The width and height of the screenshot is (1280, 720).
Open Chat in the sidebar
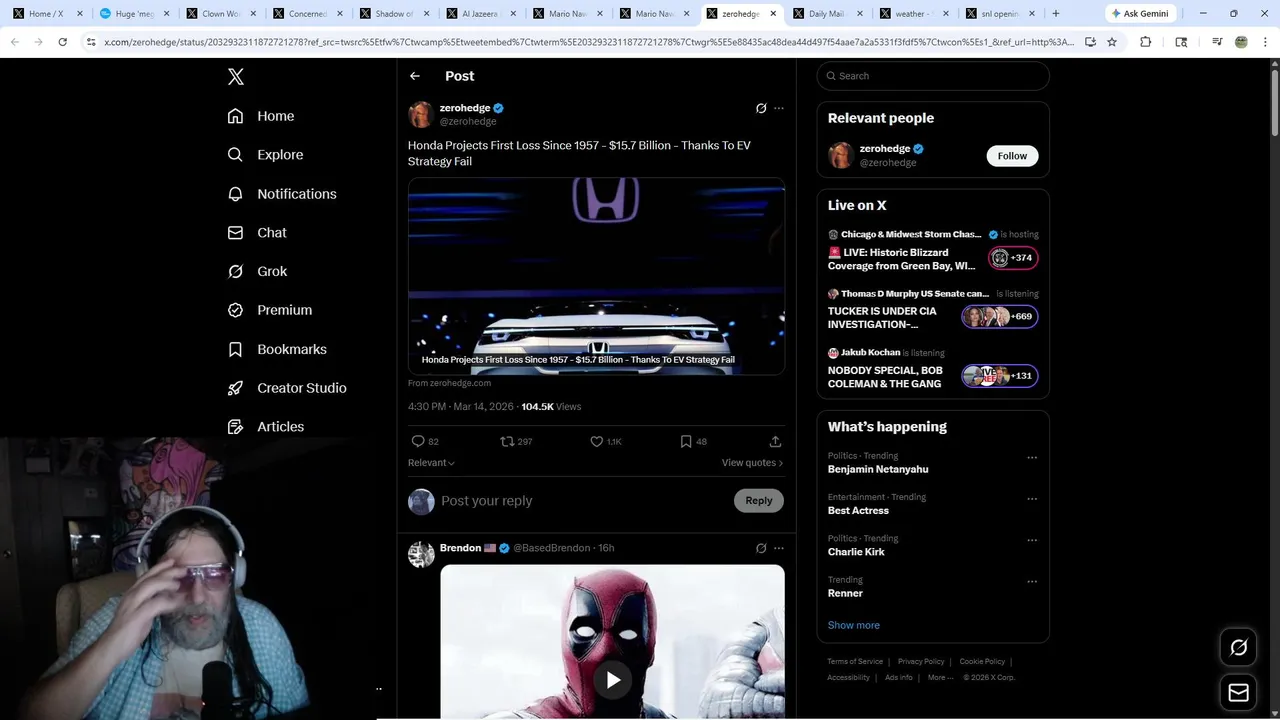(x=257, y=232)
